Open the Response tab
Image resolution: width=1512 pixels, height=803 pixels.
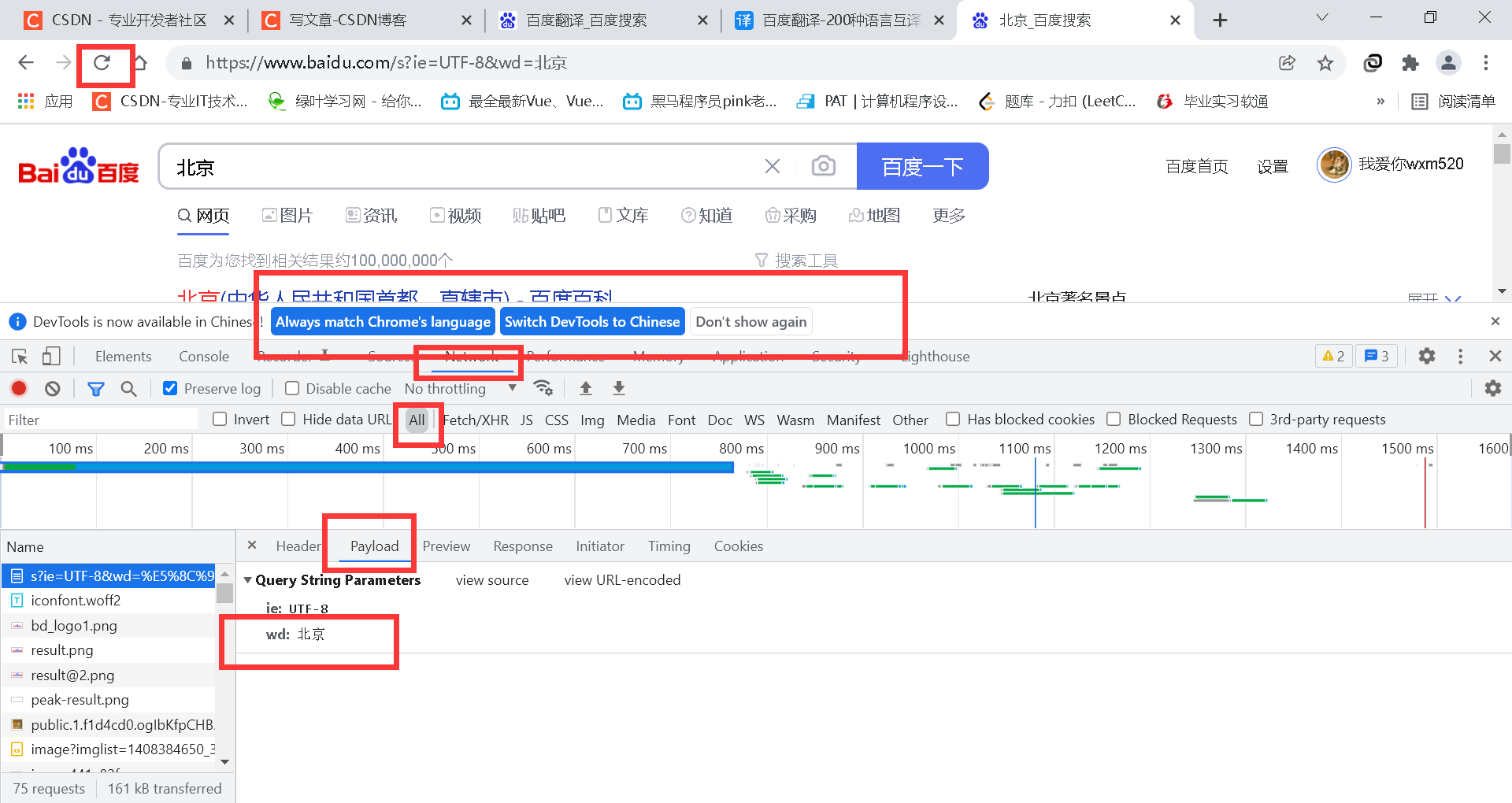[x=523, y=546]
